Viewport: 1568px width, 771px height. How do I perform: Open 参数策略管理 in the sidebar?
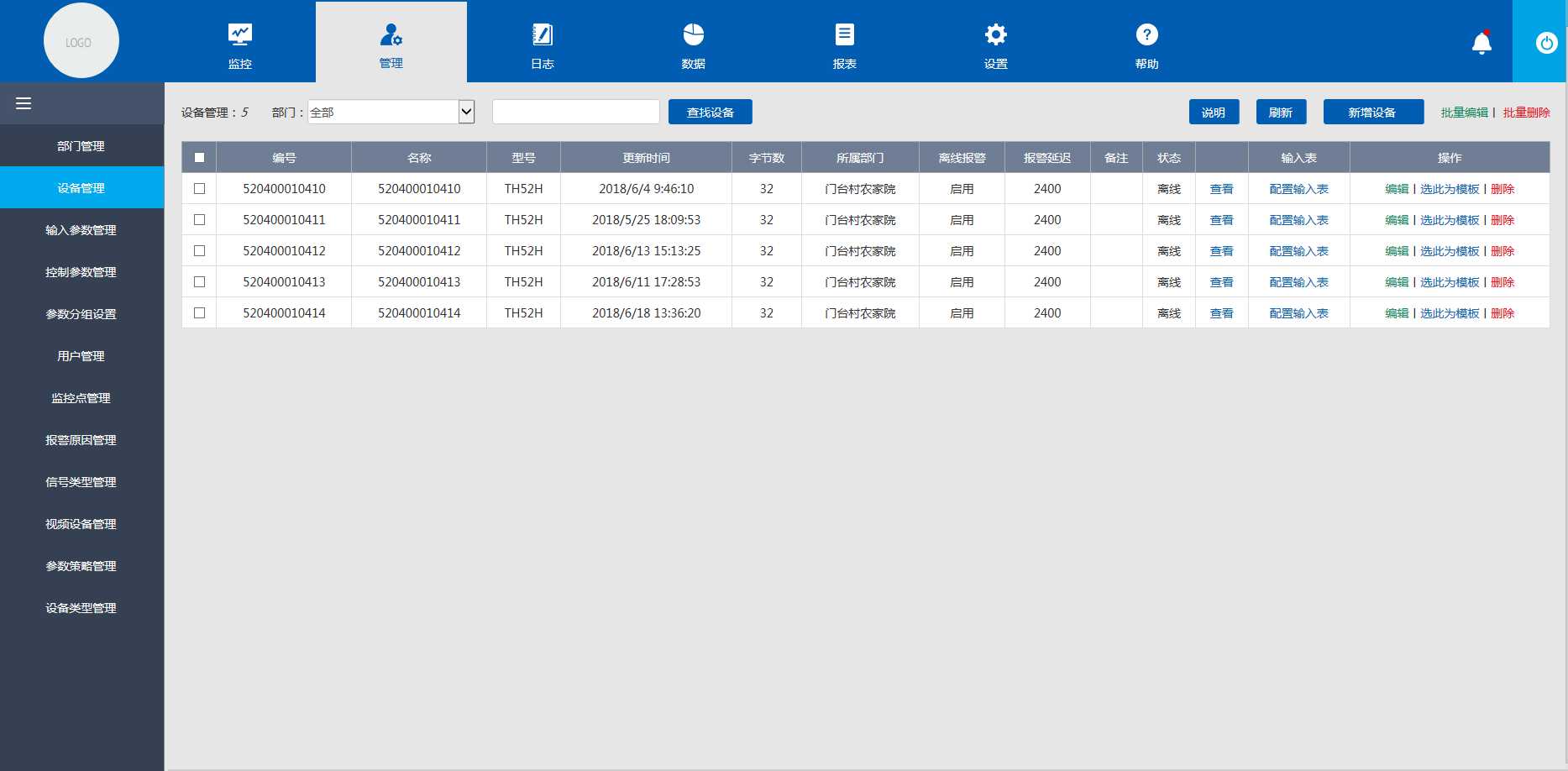click(x=81, y=565)
